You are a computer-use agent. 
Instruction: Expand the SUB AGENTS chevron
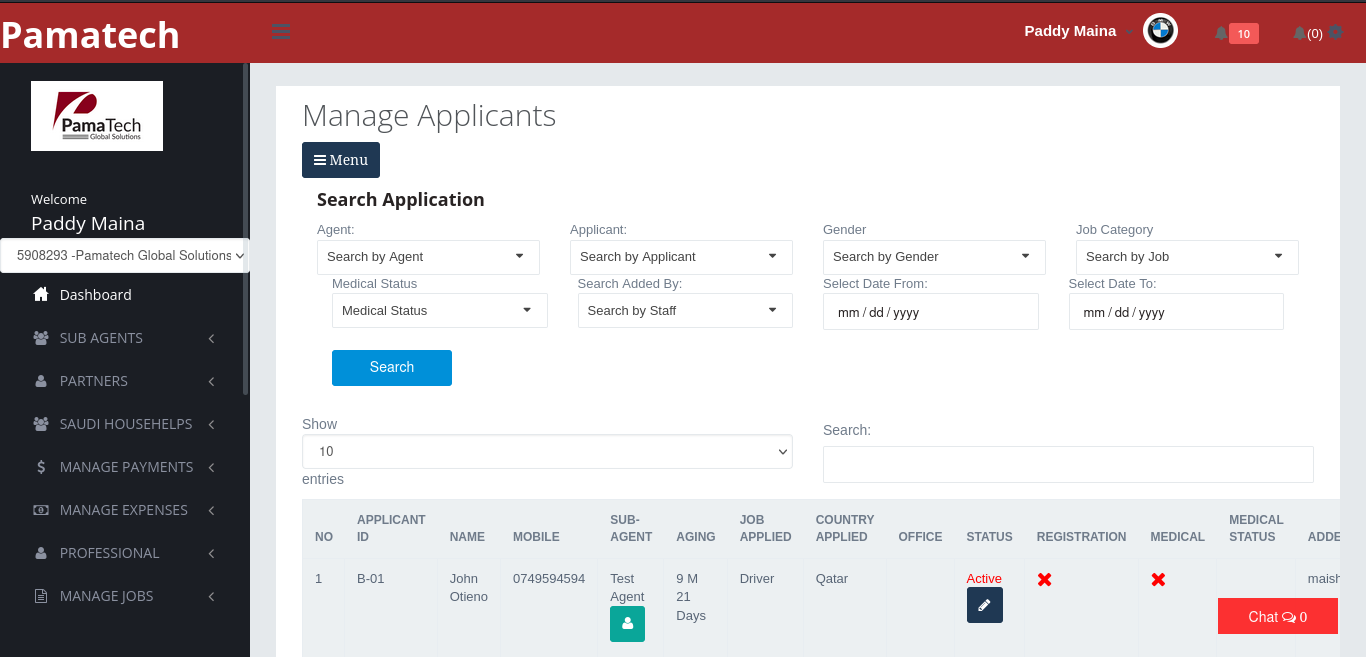coord(212,339)
